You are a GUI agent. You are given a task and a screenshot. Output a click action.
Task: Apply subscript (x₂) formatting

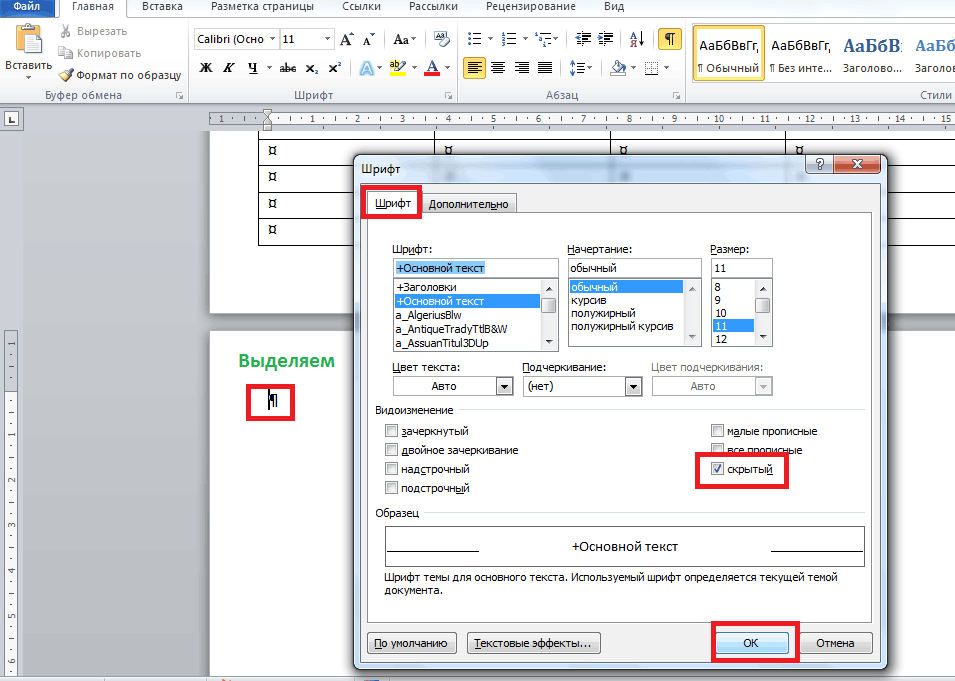(311, 68)
